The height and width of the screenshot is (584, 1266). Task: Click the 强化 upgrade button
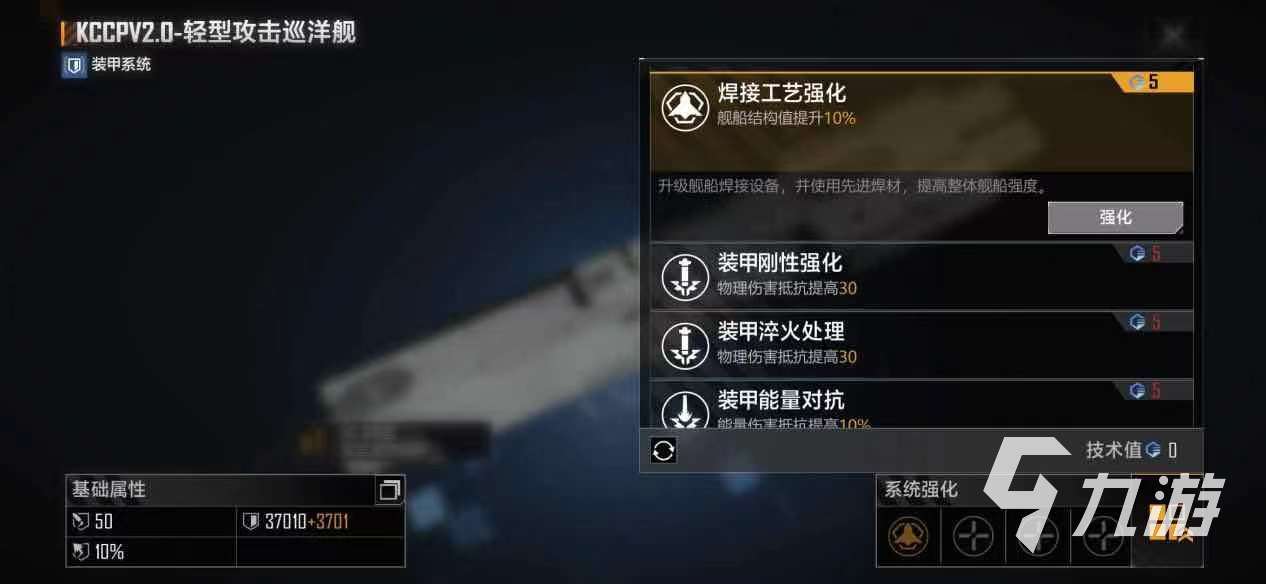1115,217
